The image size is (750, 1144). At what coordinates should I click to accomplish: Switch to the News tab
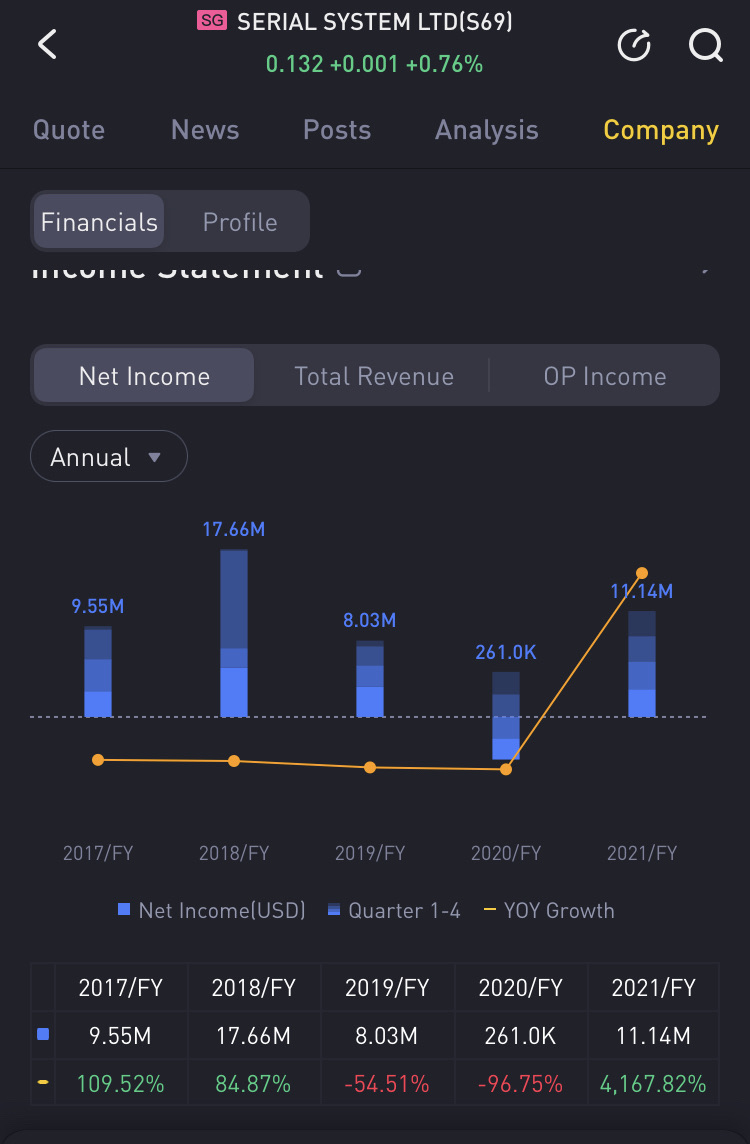click(x=205, y=130)
